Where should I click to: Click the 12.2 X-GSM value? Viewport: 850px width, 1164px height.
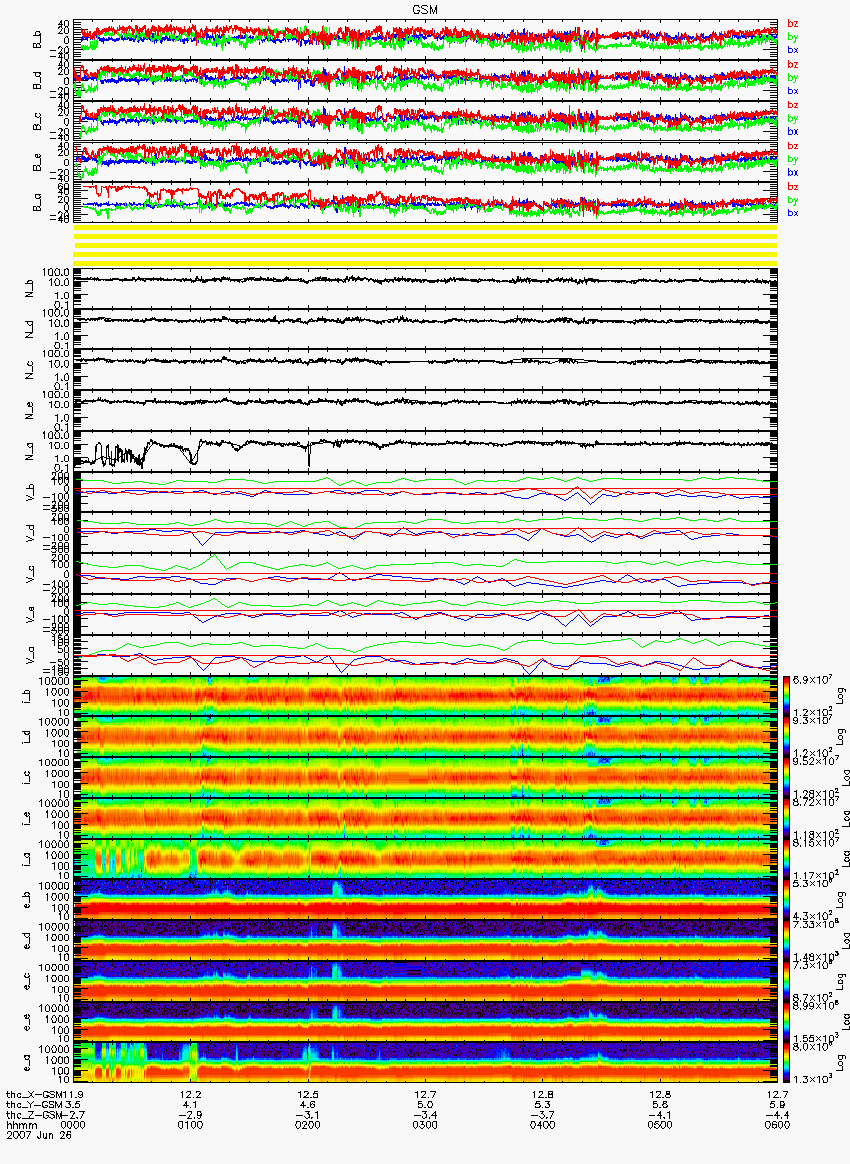pyautogui.click(x=191, y=1095)
